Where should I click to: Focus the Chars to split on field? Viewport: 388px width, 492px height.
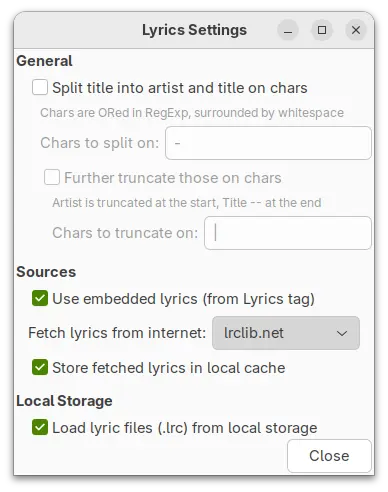(x=268, y=143)
